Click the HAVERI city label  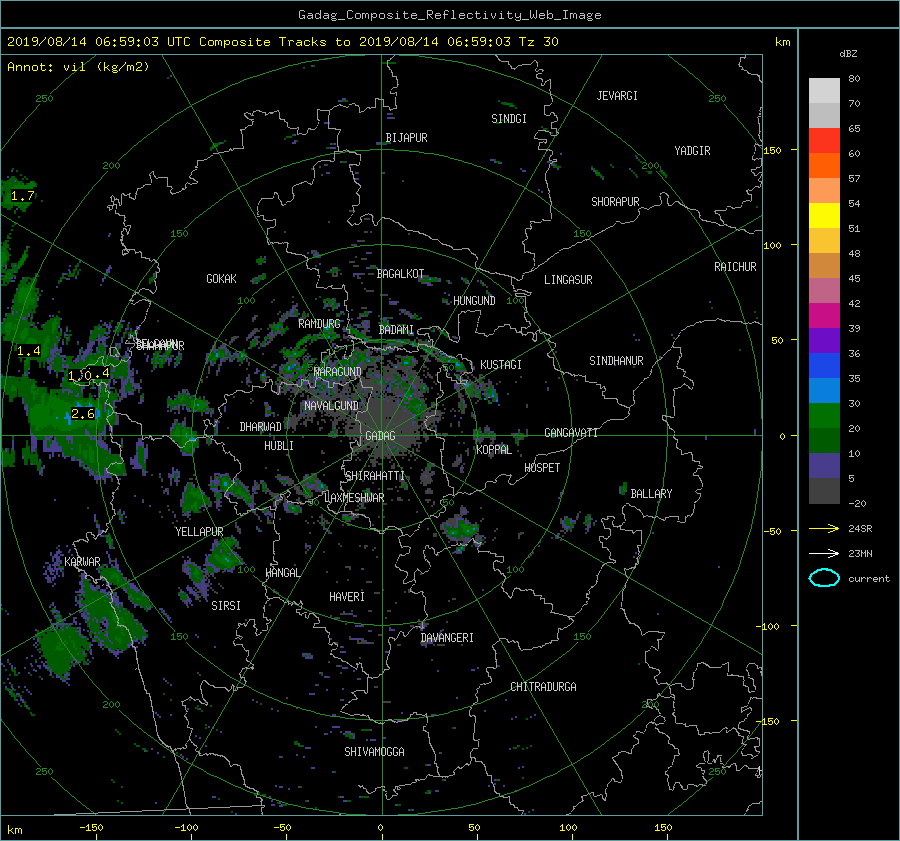click(x=347, y=597)
